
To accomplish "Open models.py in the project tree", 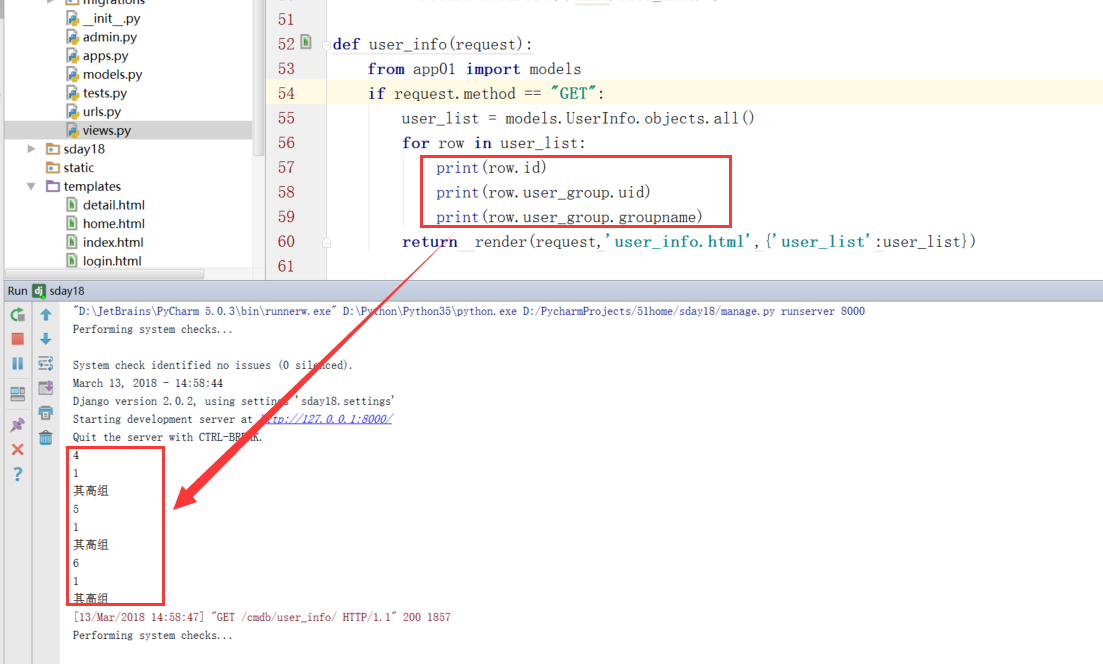I will point(113,74).
